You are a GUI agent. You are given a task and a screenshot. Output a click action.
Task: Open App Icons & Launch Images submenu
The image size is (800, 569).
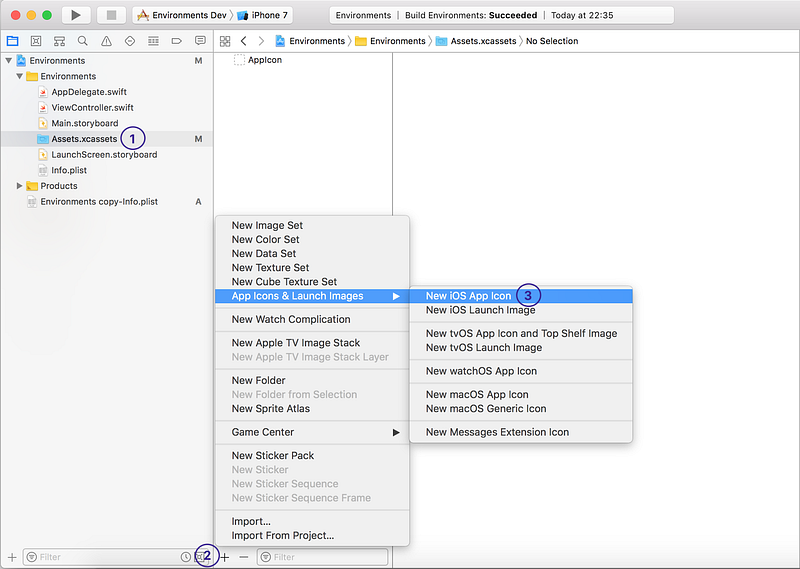pos(312,296)
